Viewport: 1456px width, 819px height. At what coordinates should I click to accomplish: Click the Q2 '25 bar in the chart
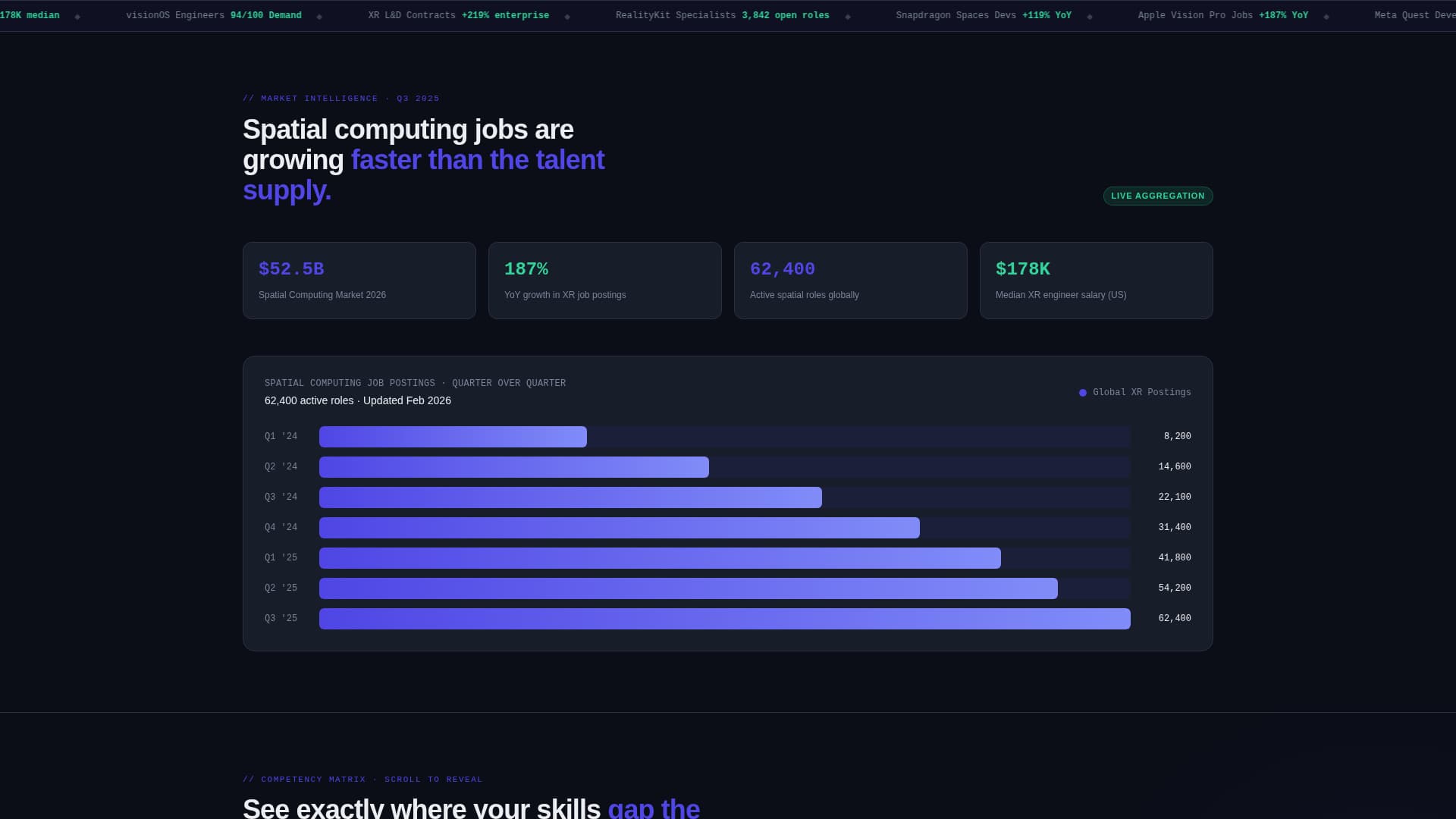coord(689,588)
